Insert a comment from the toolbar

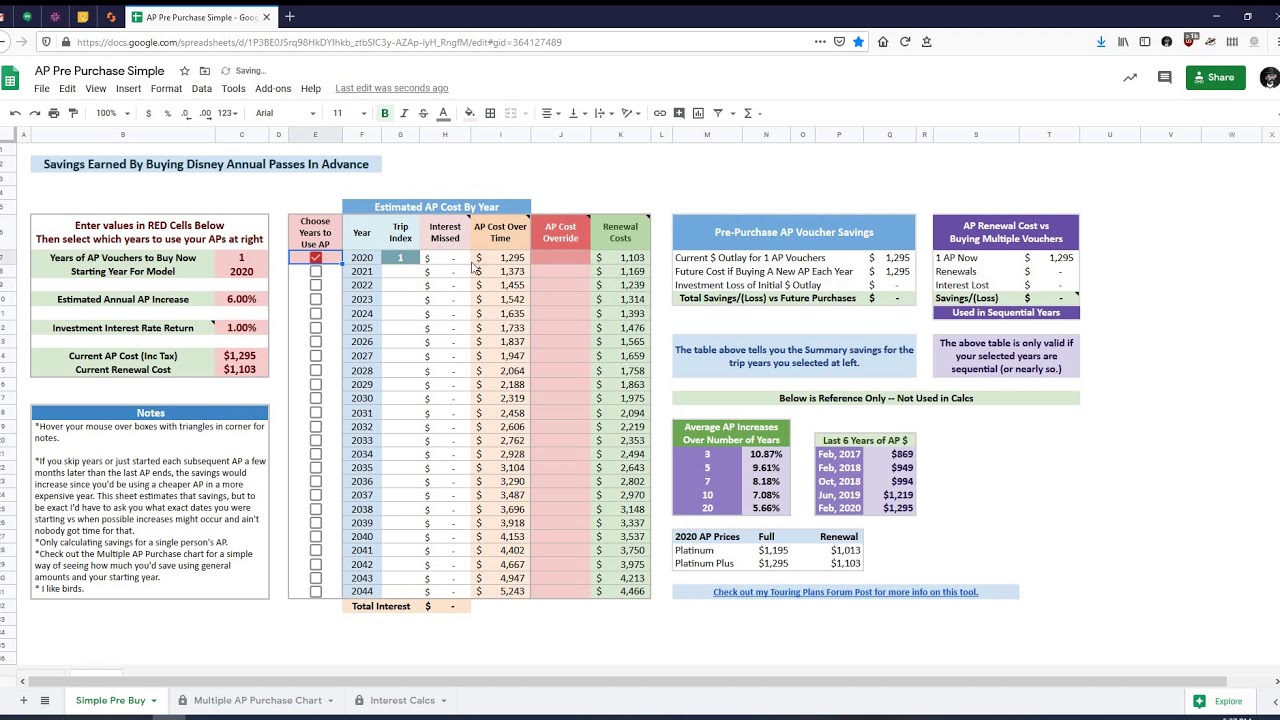(x=679, y=113)
